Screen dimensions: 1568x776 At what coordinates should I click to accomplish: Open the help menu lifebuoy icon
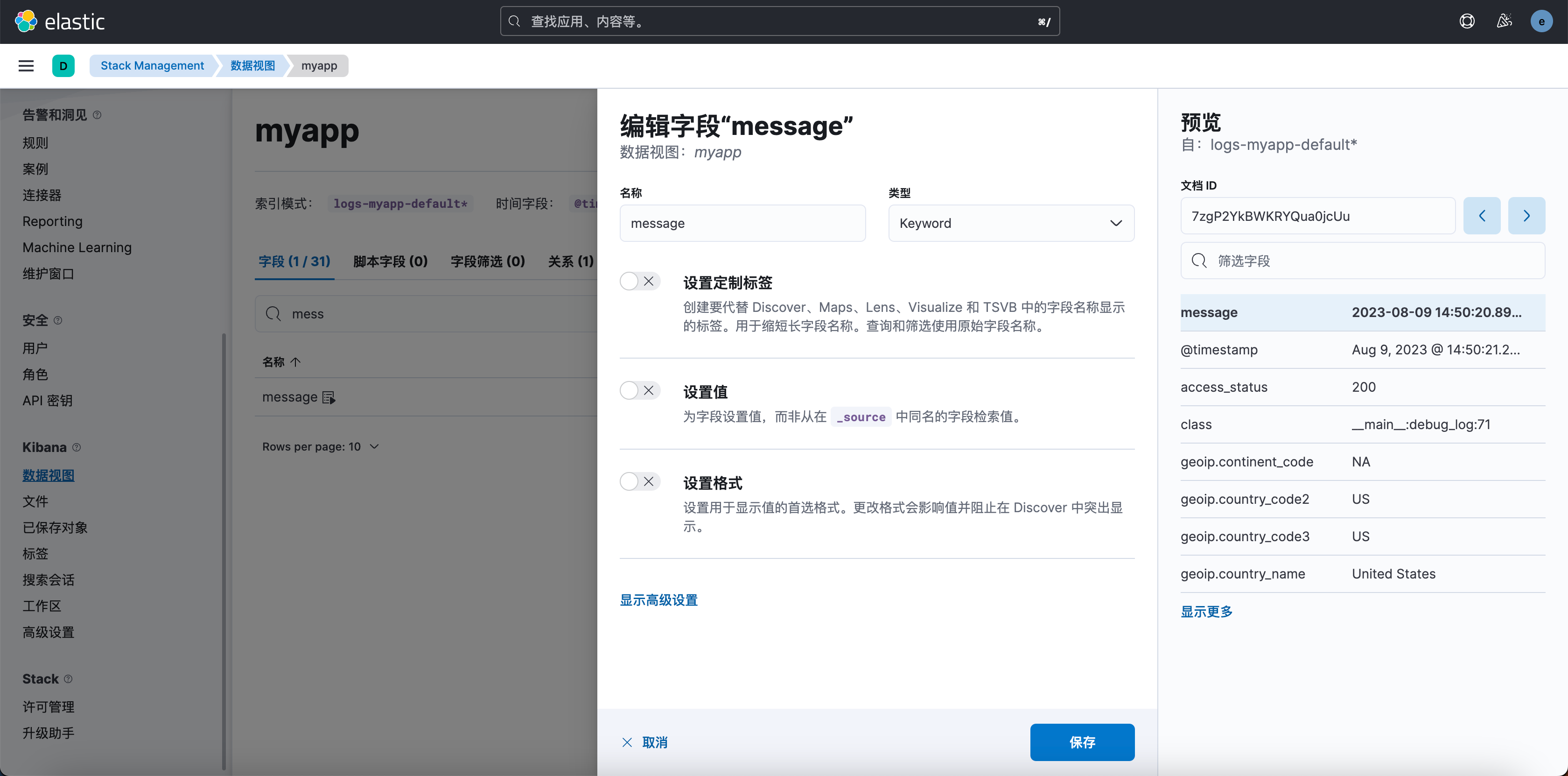coord(1467,21)
